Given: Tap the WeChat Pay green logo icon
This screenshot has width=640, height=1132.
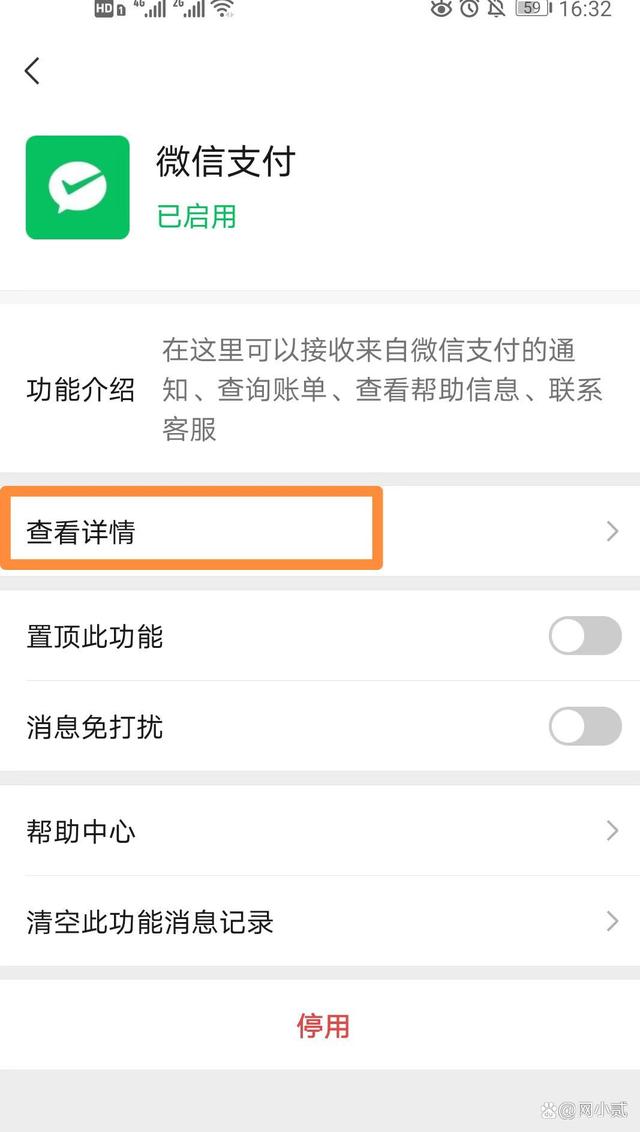Looking at the screenshot, I should 78,186.
